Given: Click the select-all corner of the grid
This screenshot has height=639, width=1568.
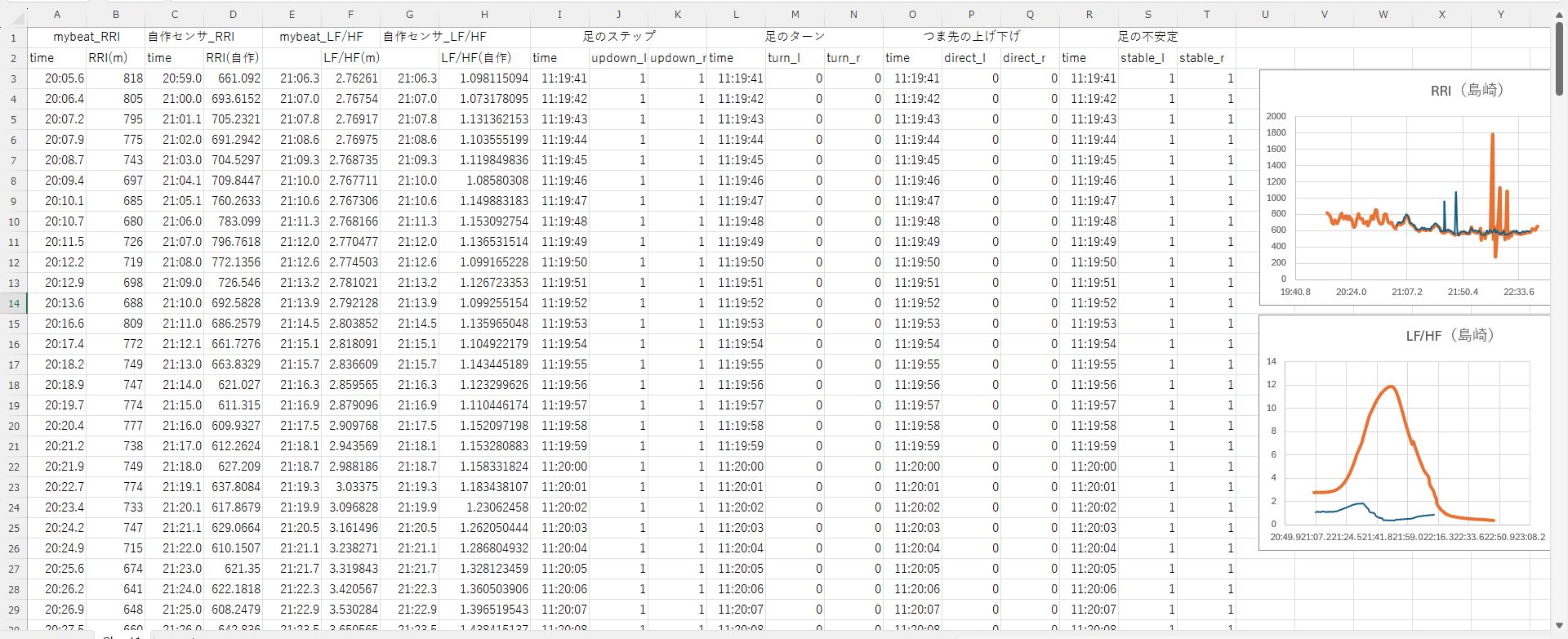Looking at the screenshot, I should [13, 15].
